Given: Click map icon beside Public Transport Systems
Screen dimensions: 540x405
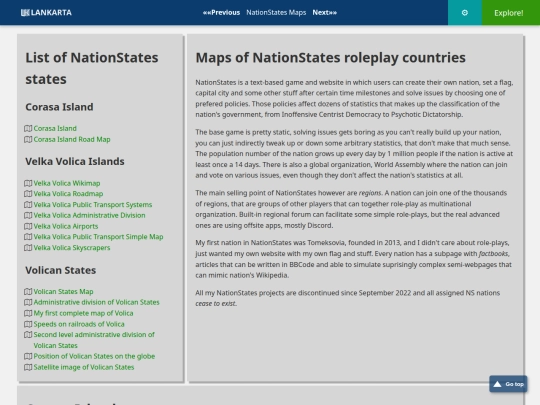Looking at the screenshot, I should tap(28, 205).
